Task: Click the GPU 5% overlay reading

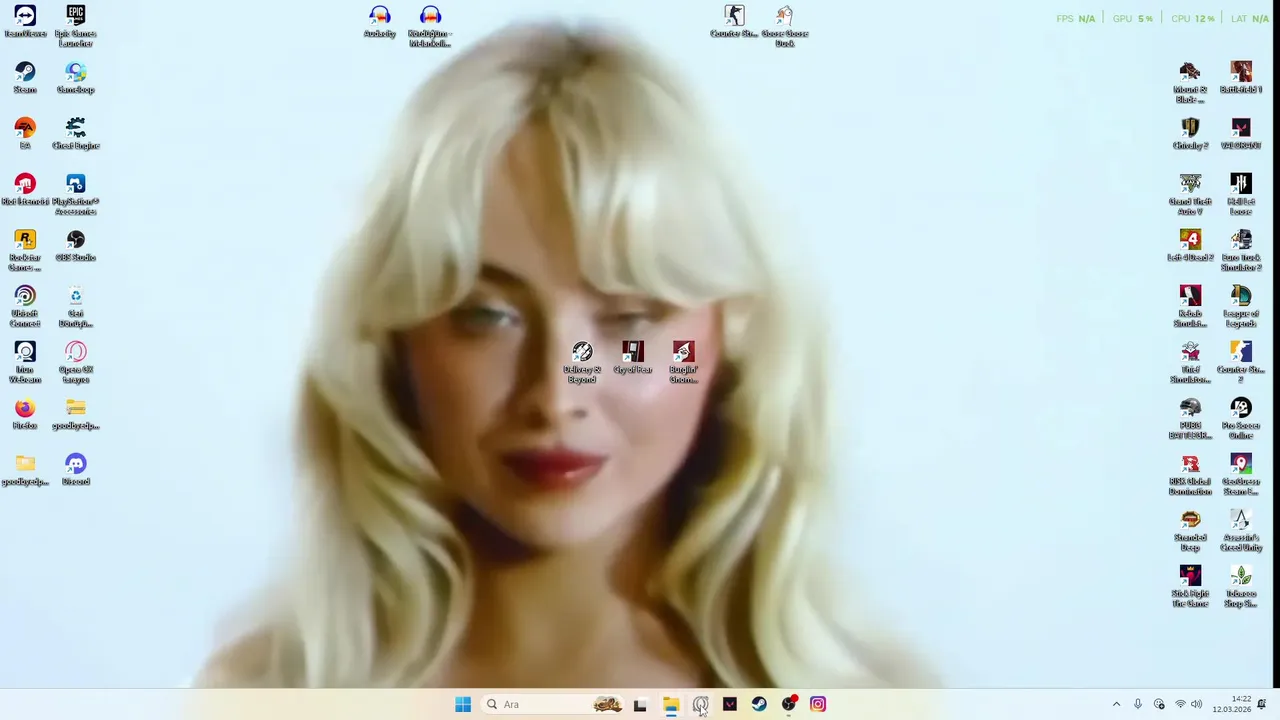Action: click(1133, 19)
